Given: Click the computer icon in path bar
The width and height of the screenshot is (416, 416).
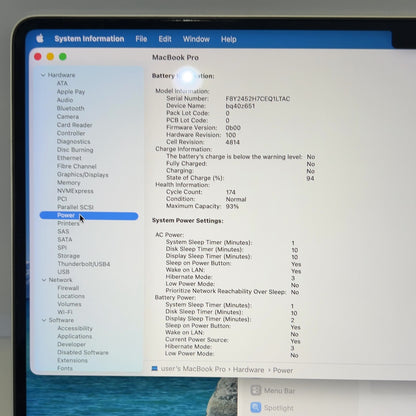Looking at the screenshot, I should click(155, 368).
